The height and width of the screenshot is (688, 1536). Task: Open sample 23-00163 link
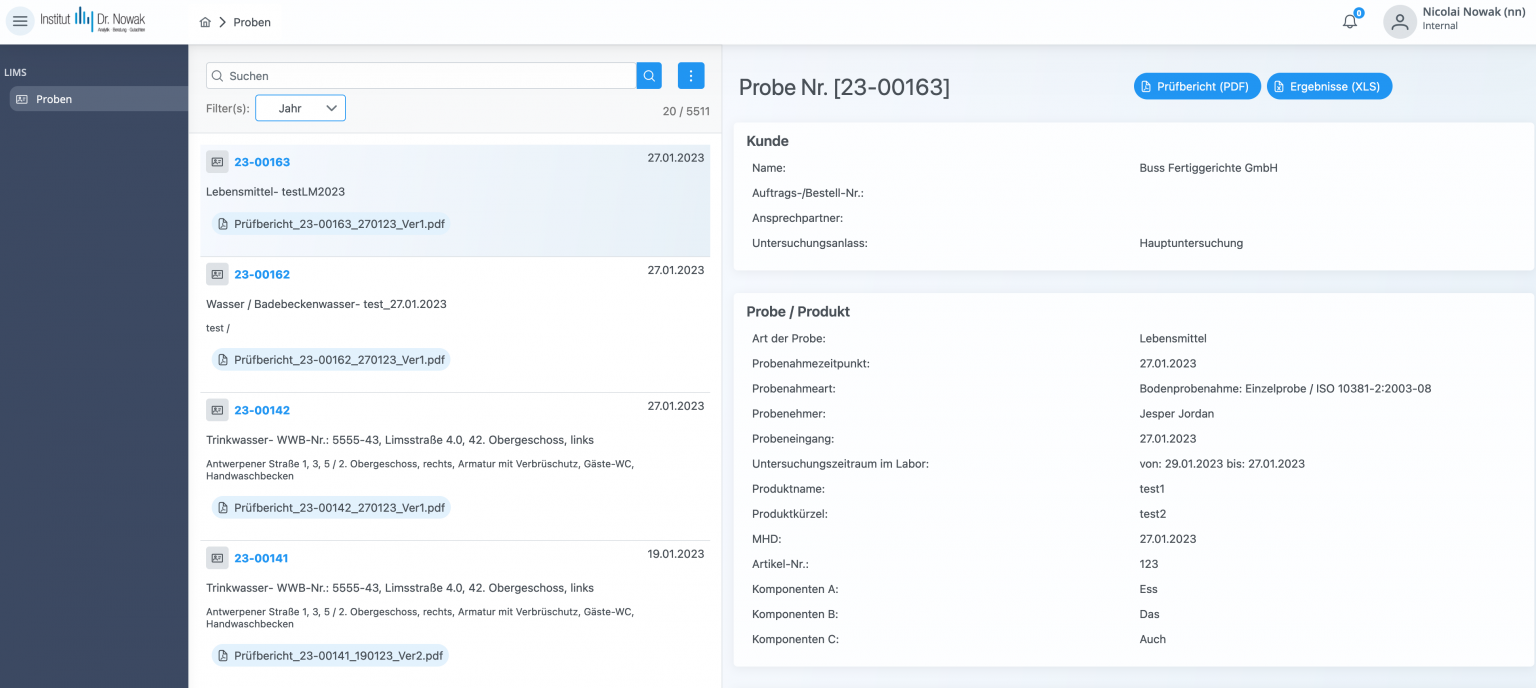click(x=262, y=162)
